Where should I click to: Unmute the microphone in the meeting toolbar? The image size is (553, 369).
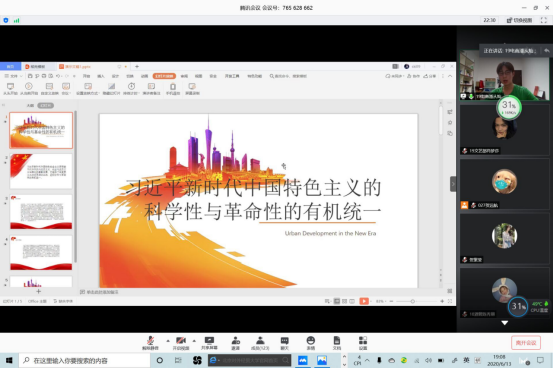pyautogui.click(x=150, y=343)
